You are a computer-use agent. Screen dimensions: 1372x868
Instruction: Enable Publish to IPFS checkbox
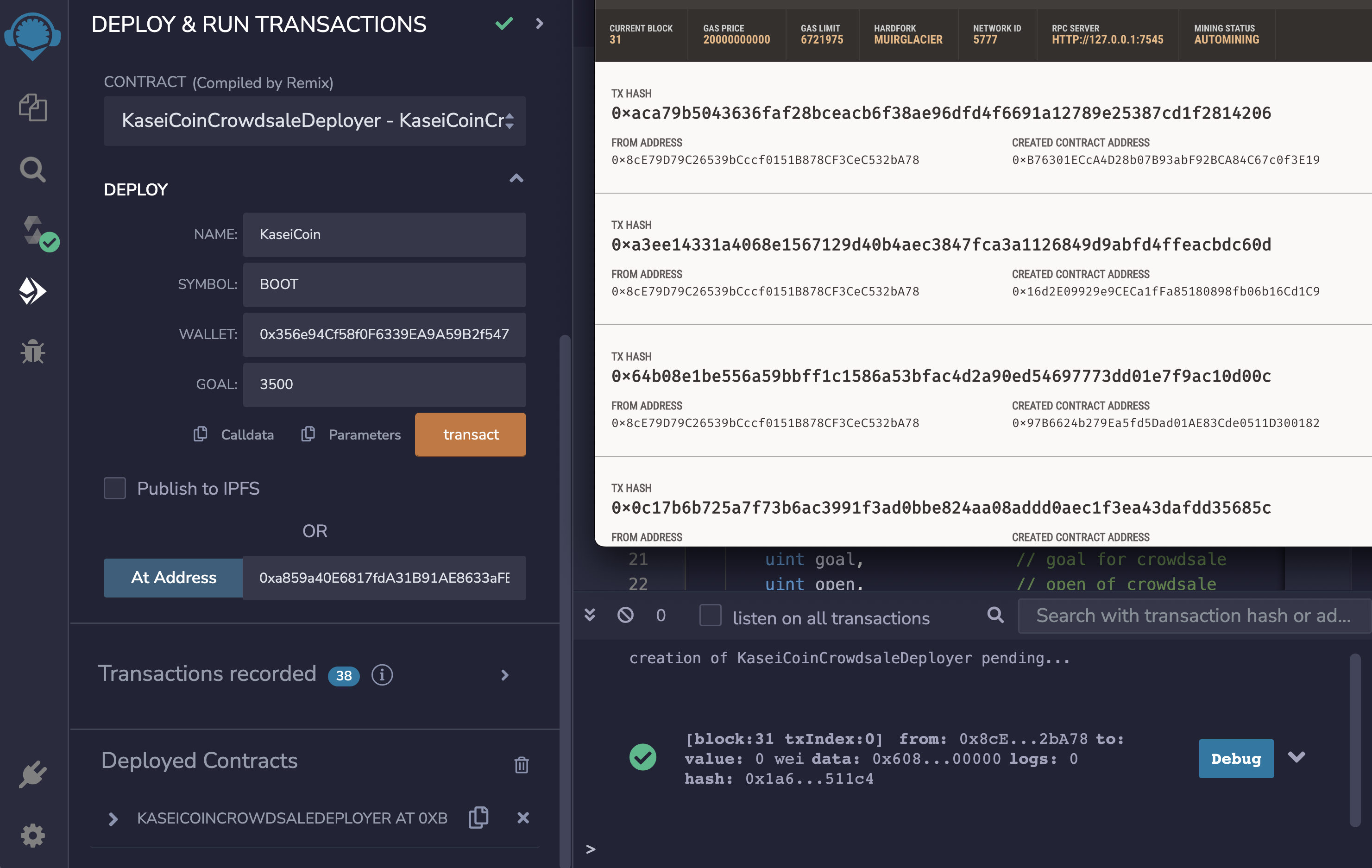coord(114,489)
